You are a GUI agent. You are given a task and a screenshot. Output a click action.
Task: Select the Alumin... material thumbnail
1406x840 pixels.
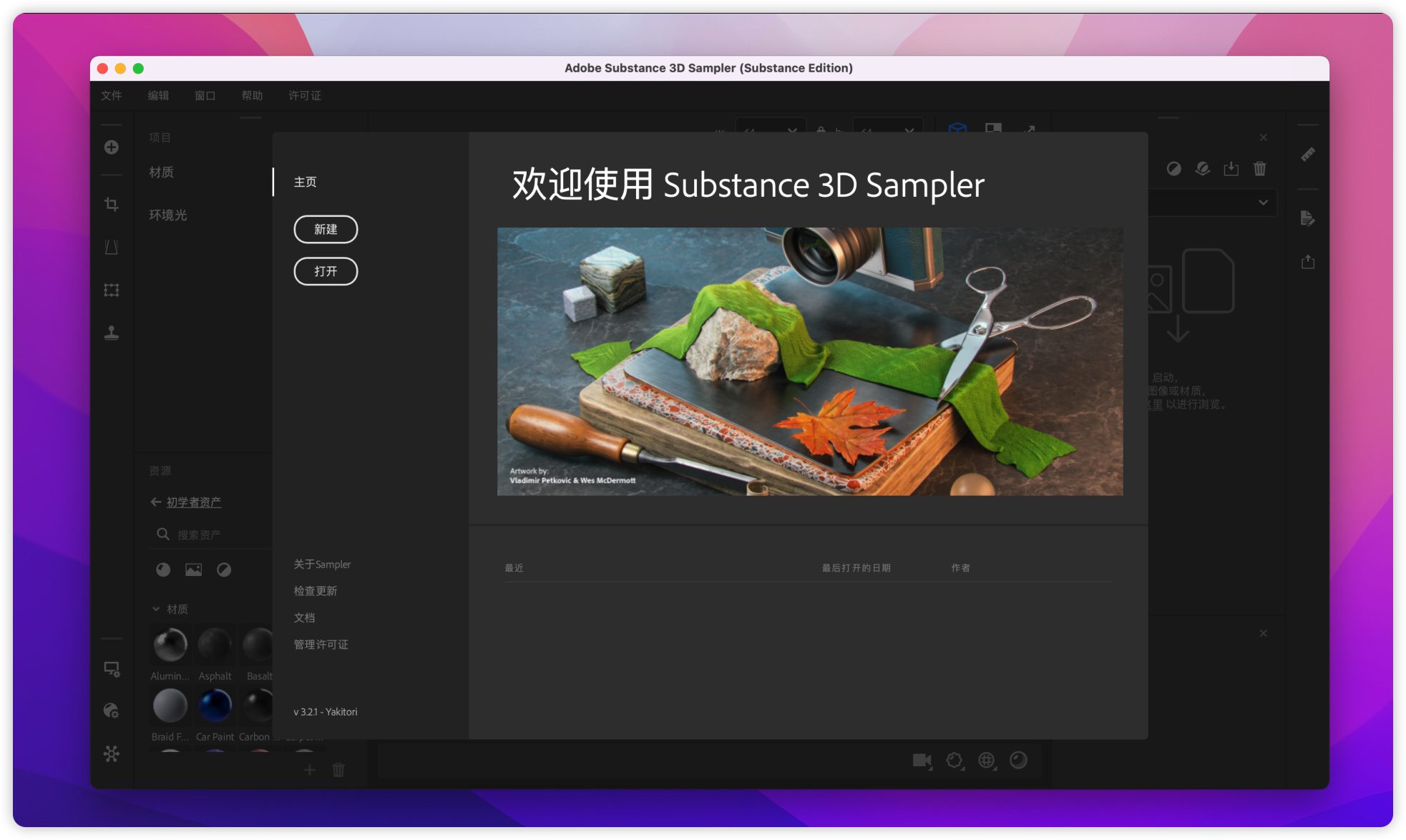pyautogui.click(x=170, y=644)
